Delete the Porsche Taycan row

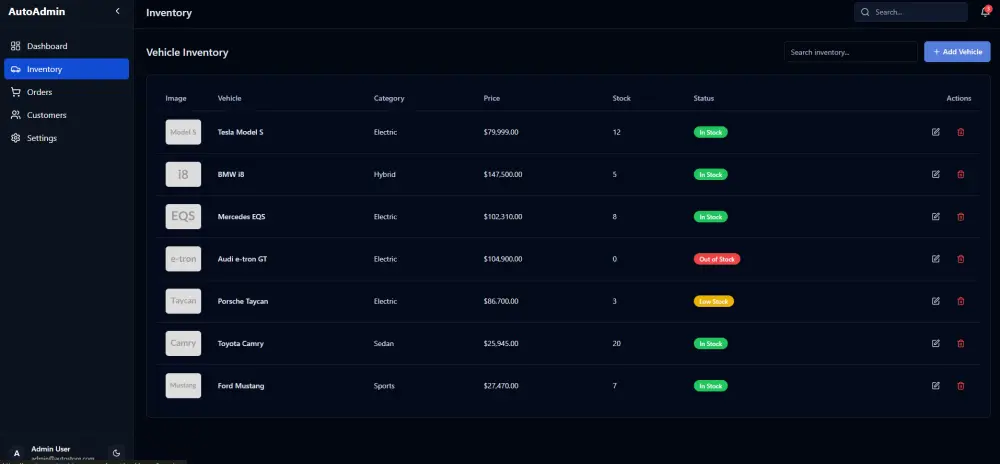pos(960,301)
